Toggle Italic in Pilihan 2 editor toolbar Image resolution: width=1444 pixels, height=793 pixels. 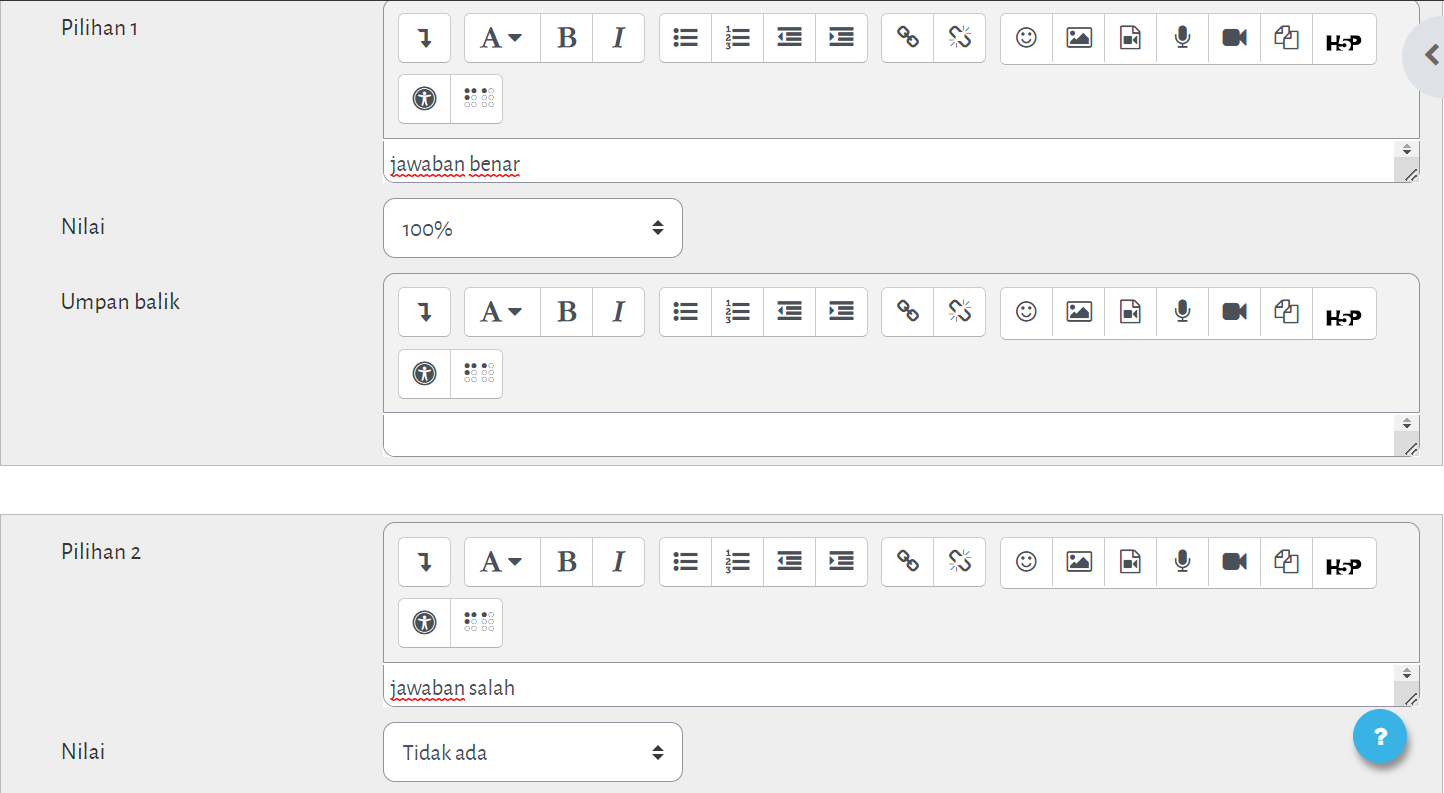[618, 562]
